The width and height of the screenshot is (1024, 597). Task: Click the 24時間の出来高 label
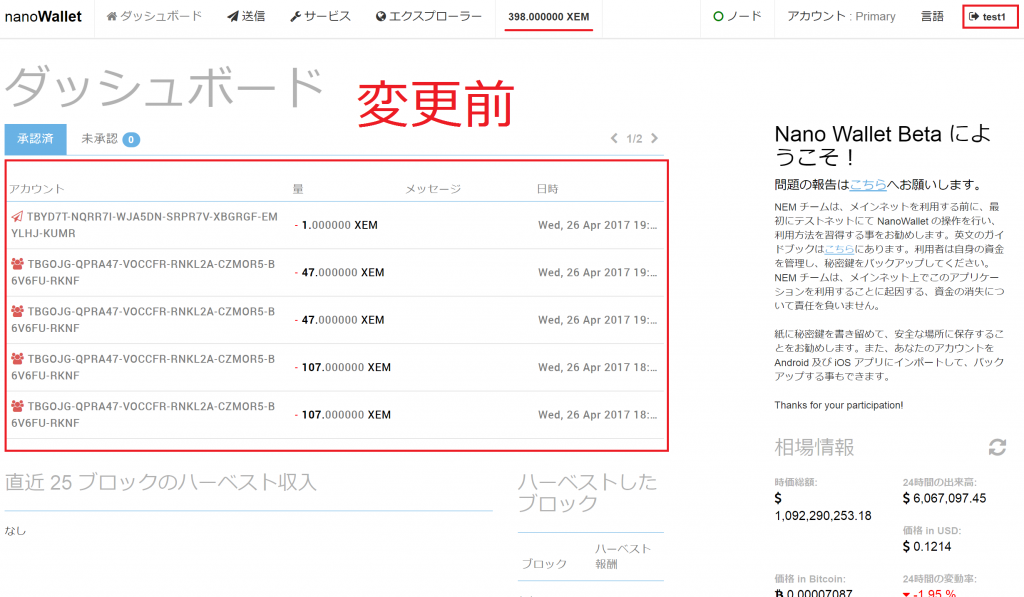point(940,483)
